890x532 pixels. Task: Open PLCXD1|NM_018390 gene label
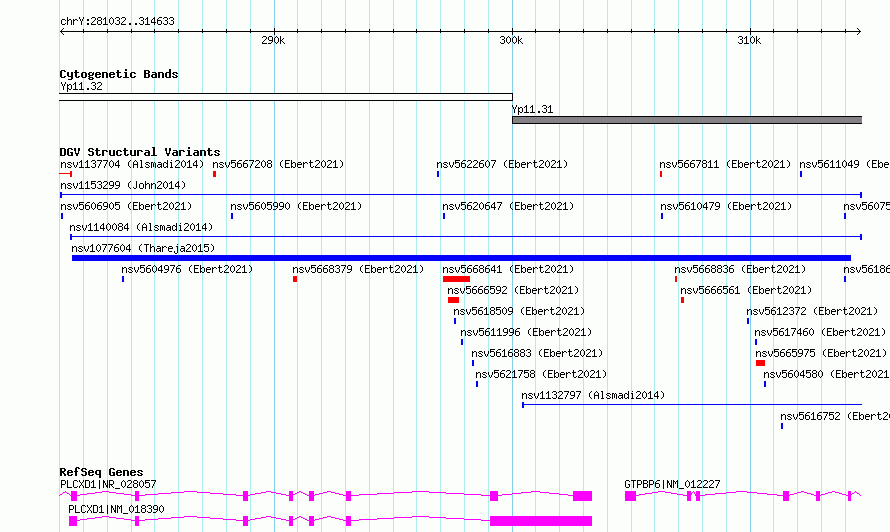(116, 509)
